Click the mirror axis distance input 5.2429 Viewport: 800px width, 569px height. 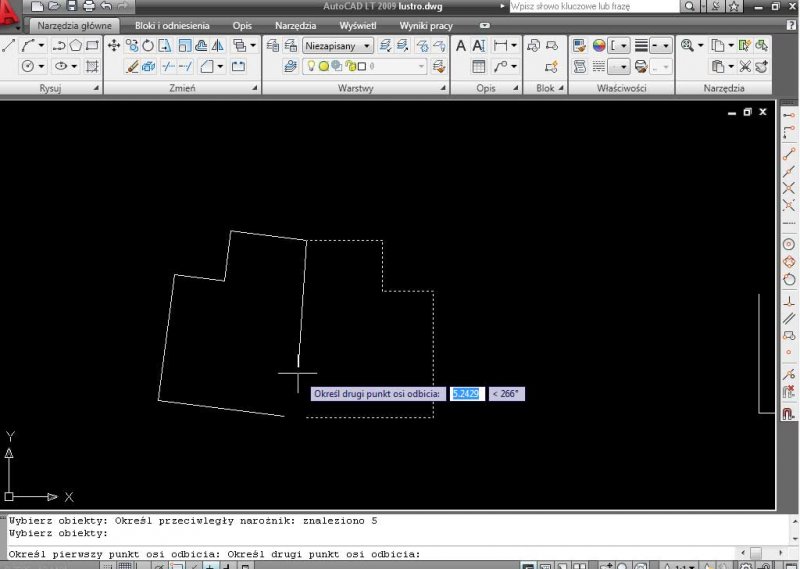pos(466,394)
